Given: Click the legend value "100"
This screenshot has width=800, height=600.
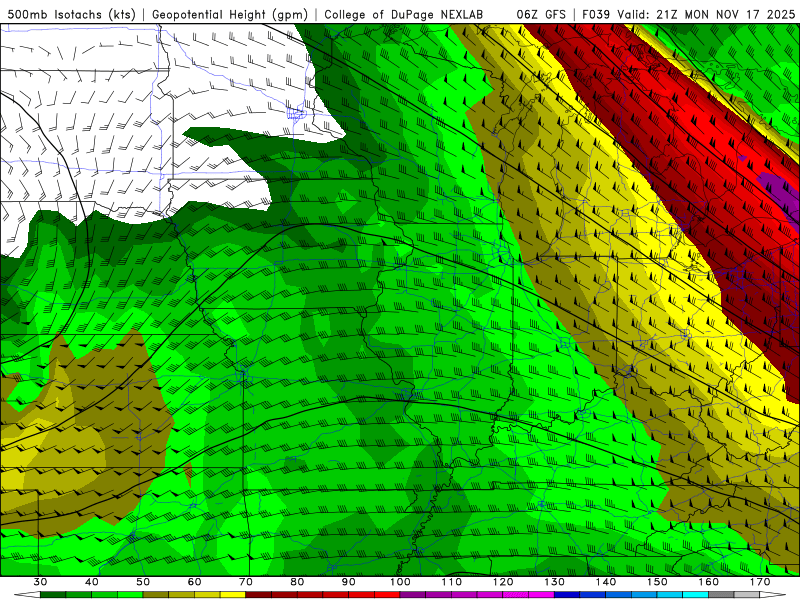Looking at the screenshot, I should click(x=400, y=582).
